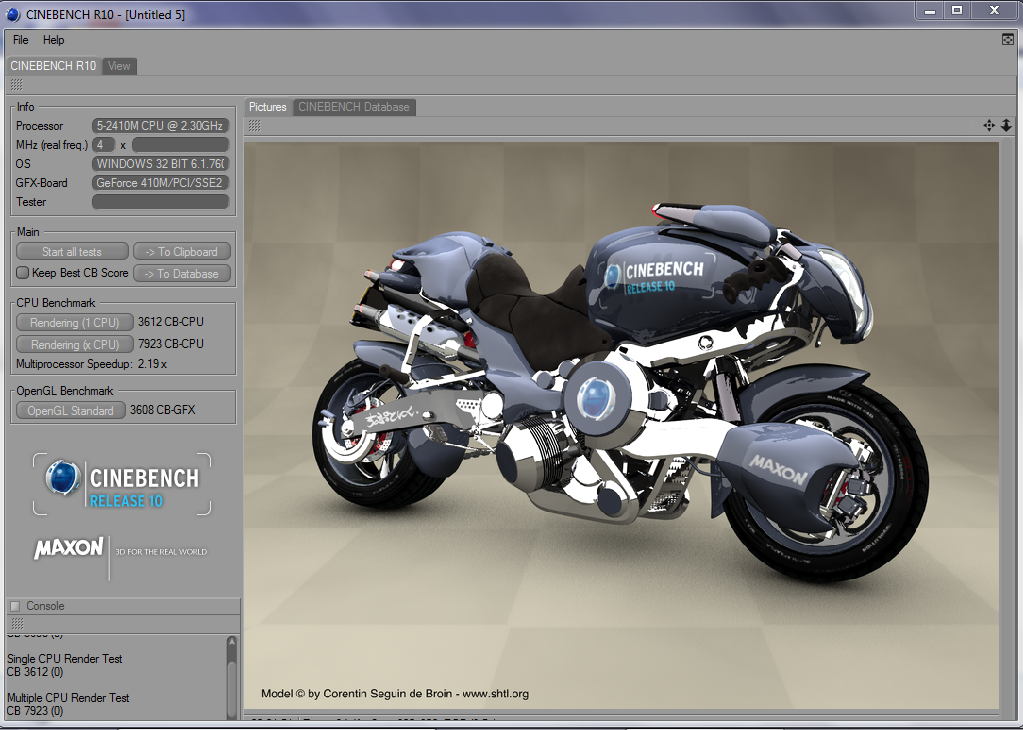Click the picture viewport move icon
This screenshot has height=730, width=1023.
[989, 125]
